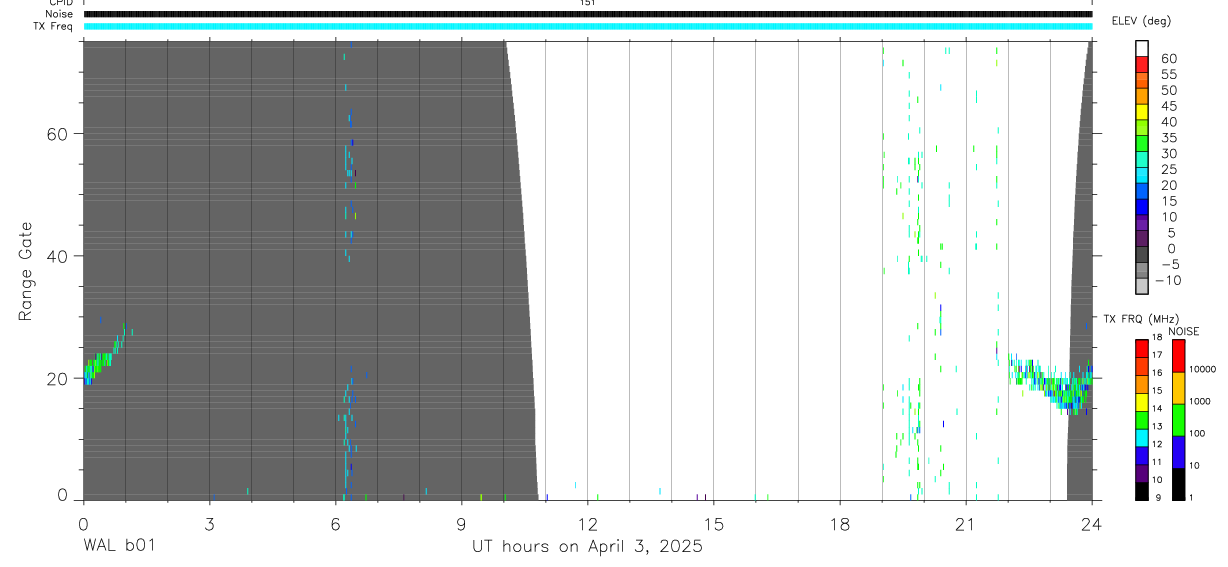Click the 100 label in NOISE legend
The height and width of the screenshot is (567, 1228).
click(1197, 433)
